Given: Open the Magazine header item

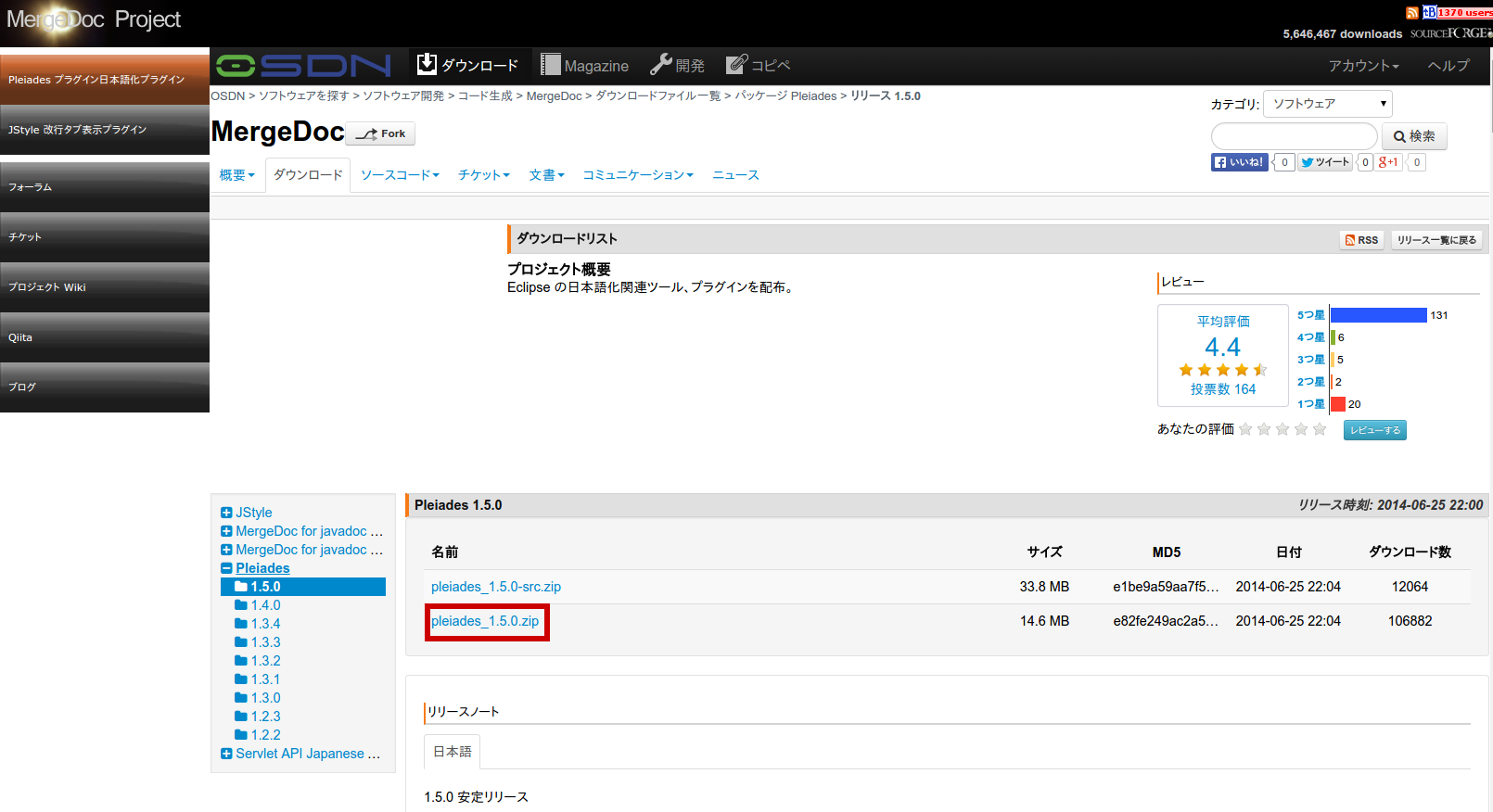Looking at the screenshot, I should (585, 65).
